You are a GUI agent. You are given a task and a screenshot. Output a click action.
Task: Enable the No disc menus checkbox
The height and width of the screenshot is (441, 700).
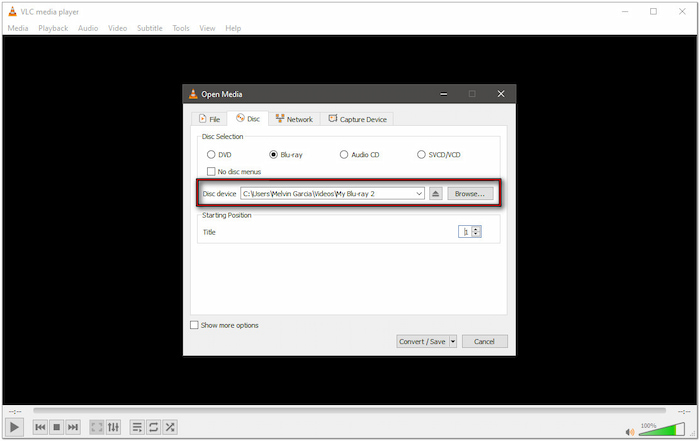(x=211, y=172)
